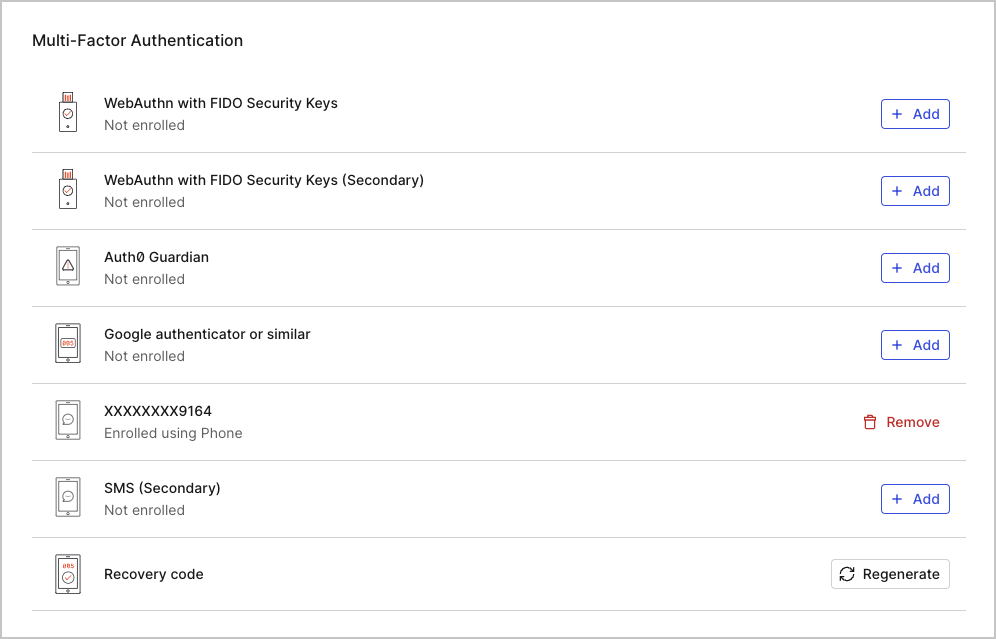Click the Recovery code device icon
The height and width of the screenshot is (639, 996).
click(x=67, y=573)
